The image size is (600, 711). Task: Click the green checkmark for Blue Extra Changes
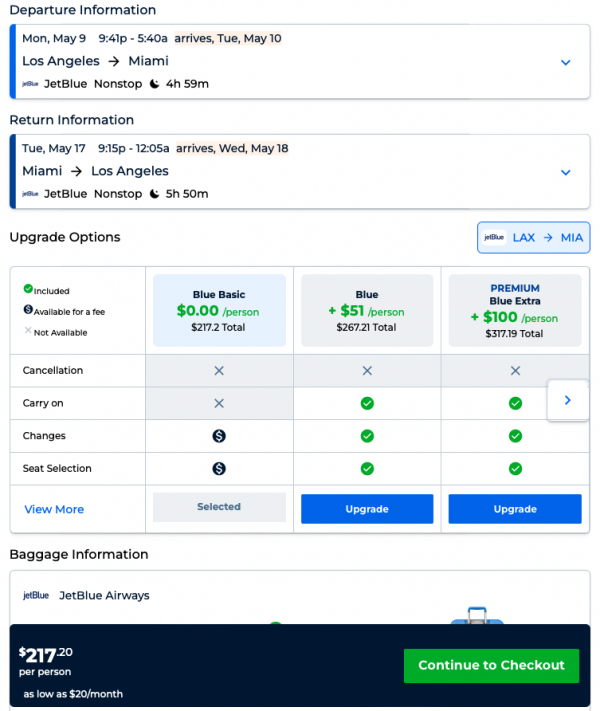[515, 436]
